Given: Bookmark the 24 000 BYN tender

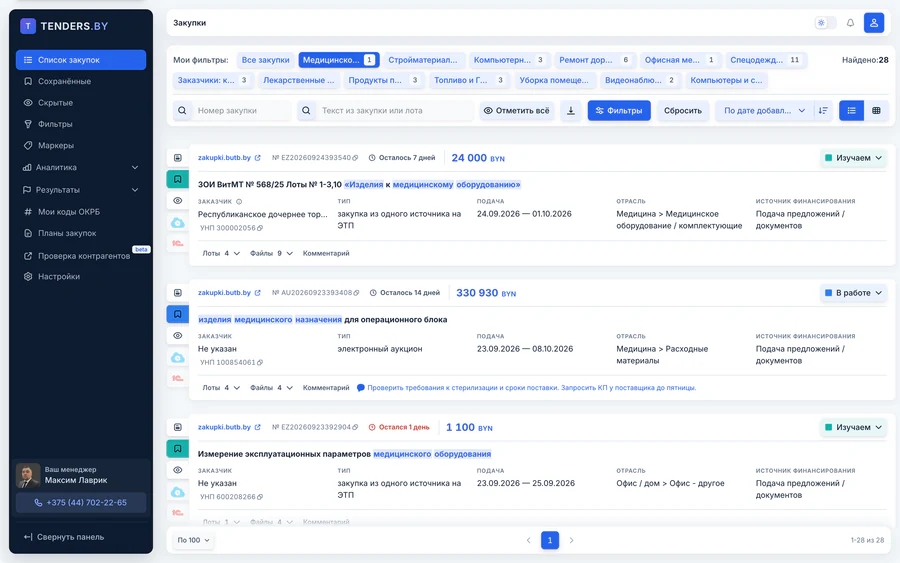Looking at the screenshot, I should [177, 179].
